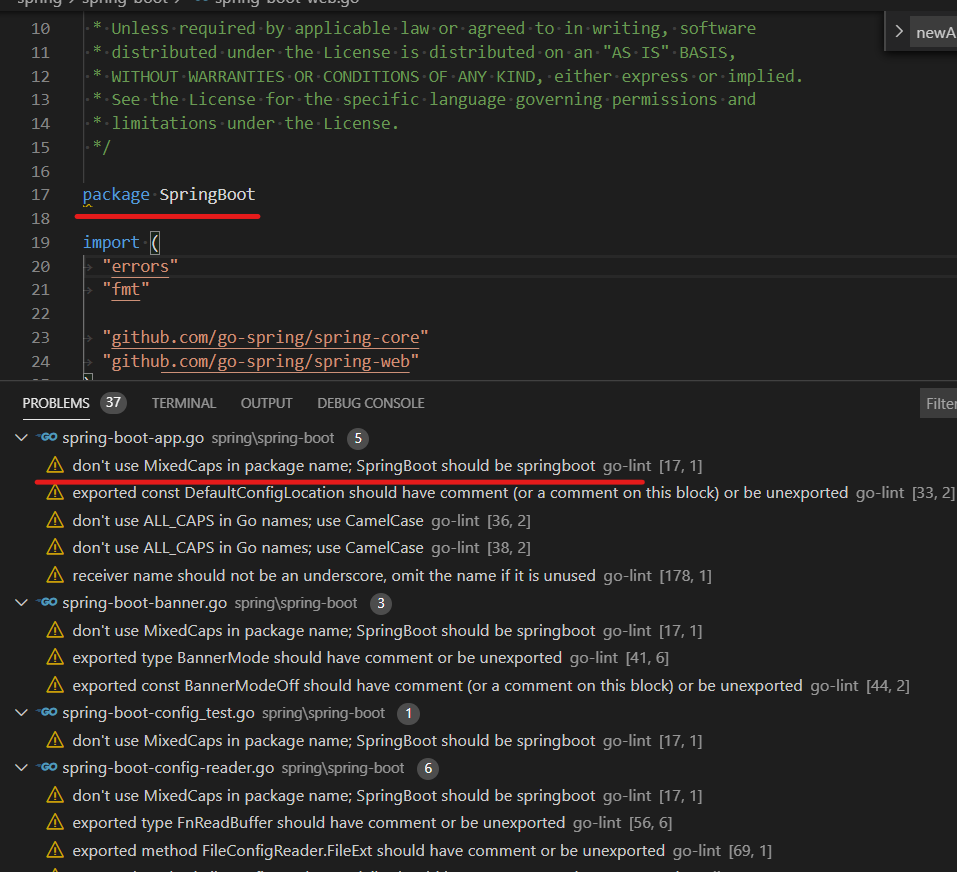957x872 pixels.
Task: Click the find widget search field
Action: tap(934, 32)
